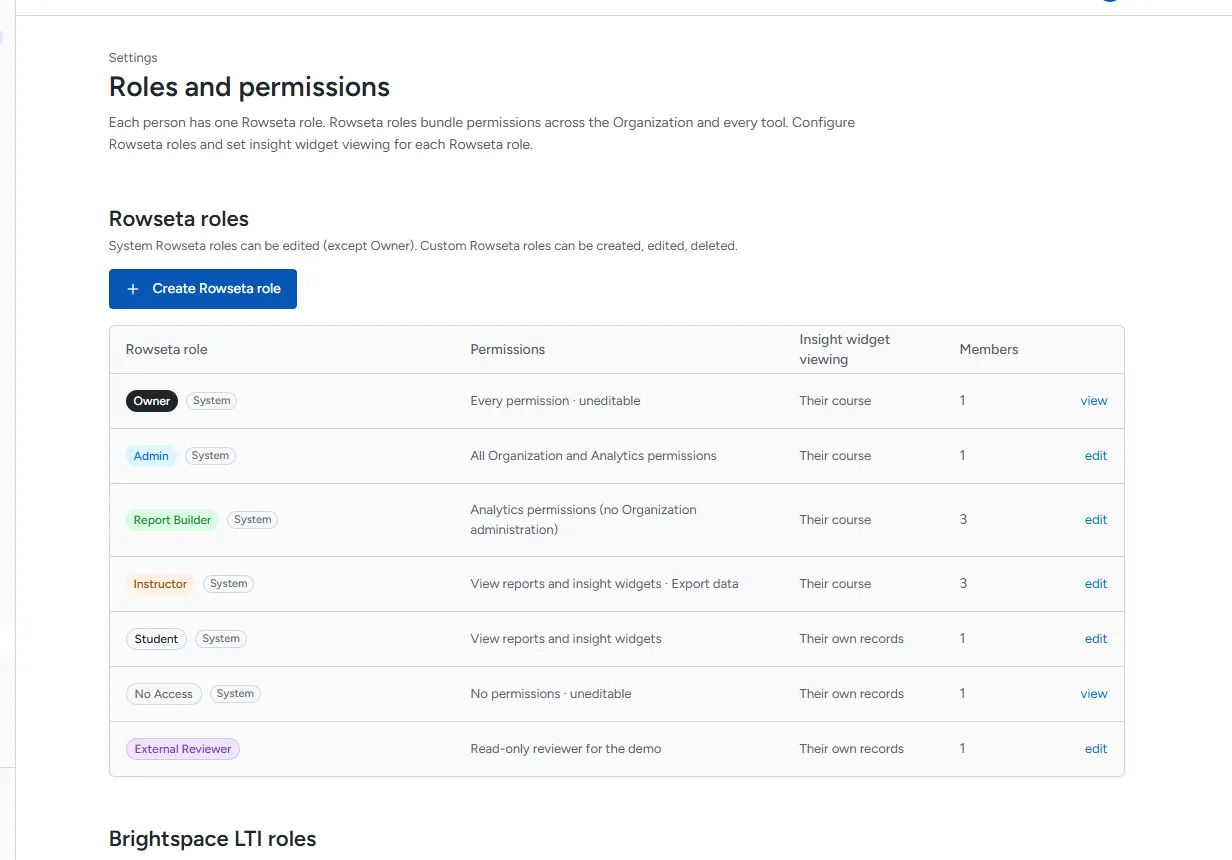Screen dimensions: 1232x860
Task: Click member count 1 for External Reviewer row
Action: point(962,748)
